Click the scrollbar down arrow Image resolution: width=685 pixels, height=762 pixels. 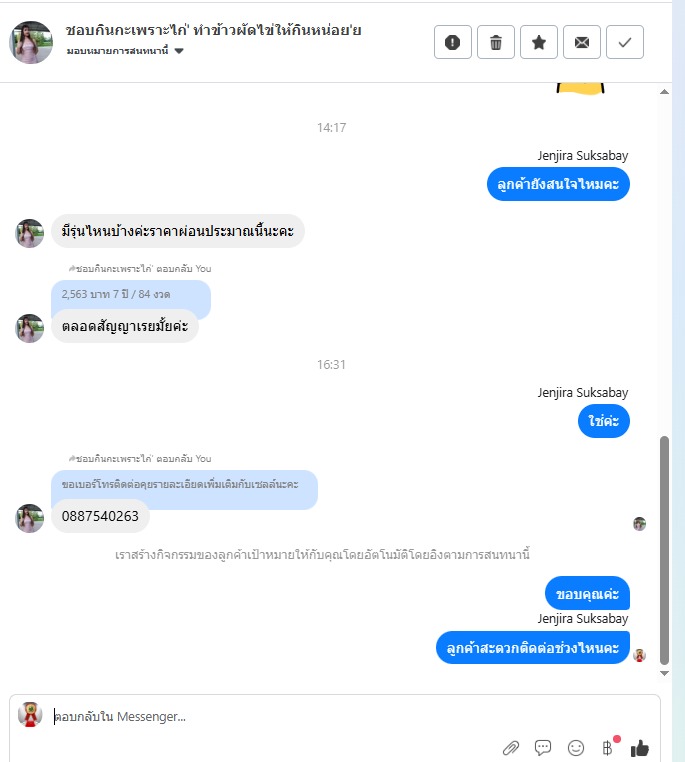point(664,673)
